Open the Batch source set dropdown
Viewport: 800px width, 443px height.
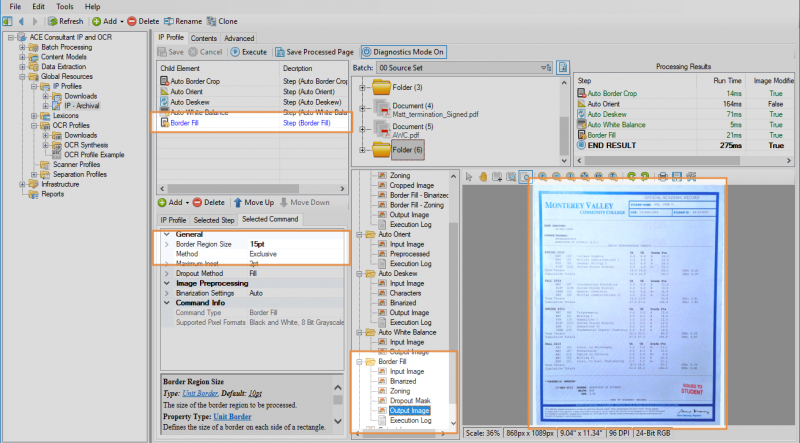pos(464,68)
